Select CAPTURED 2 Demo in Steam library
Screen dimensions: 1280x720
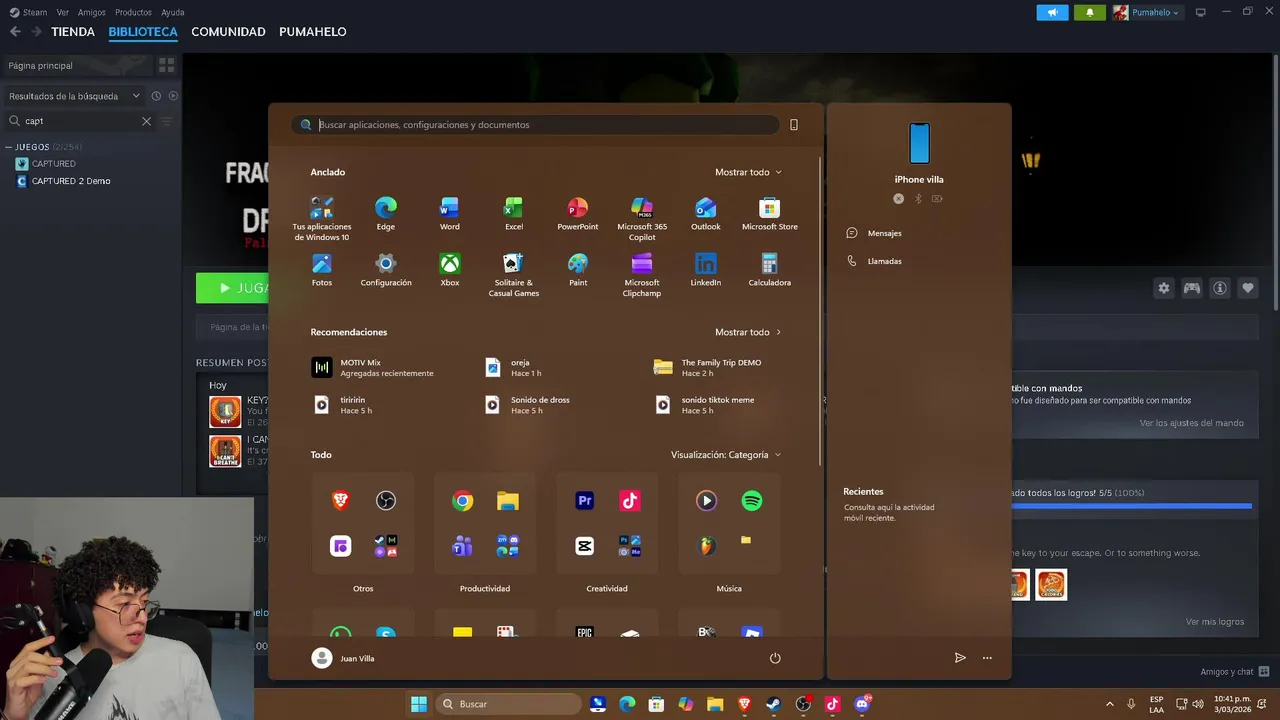71,181
